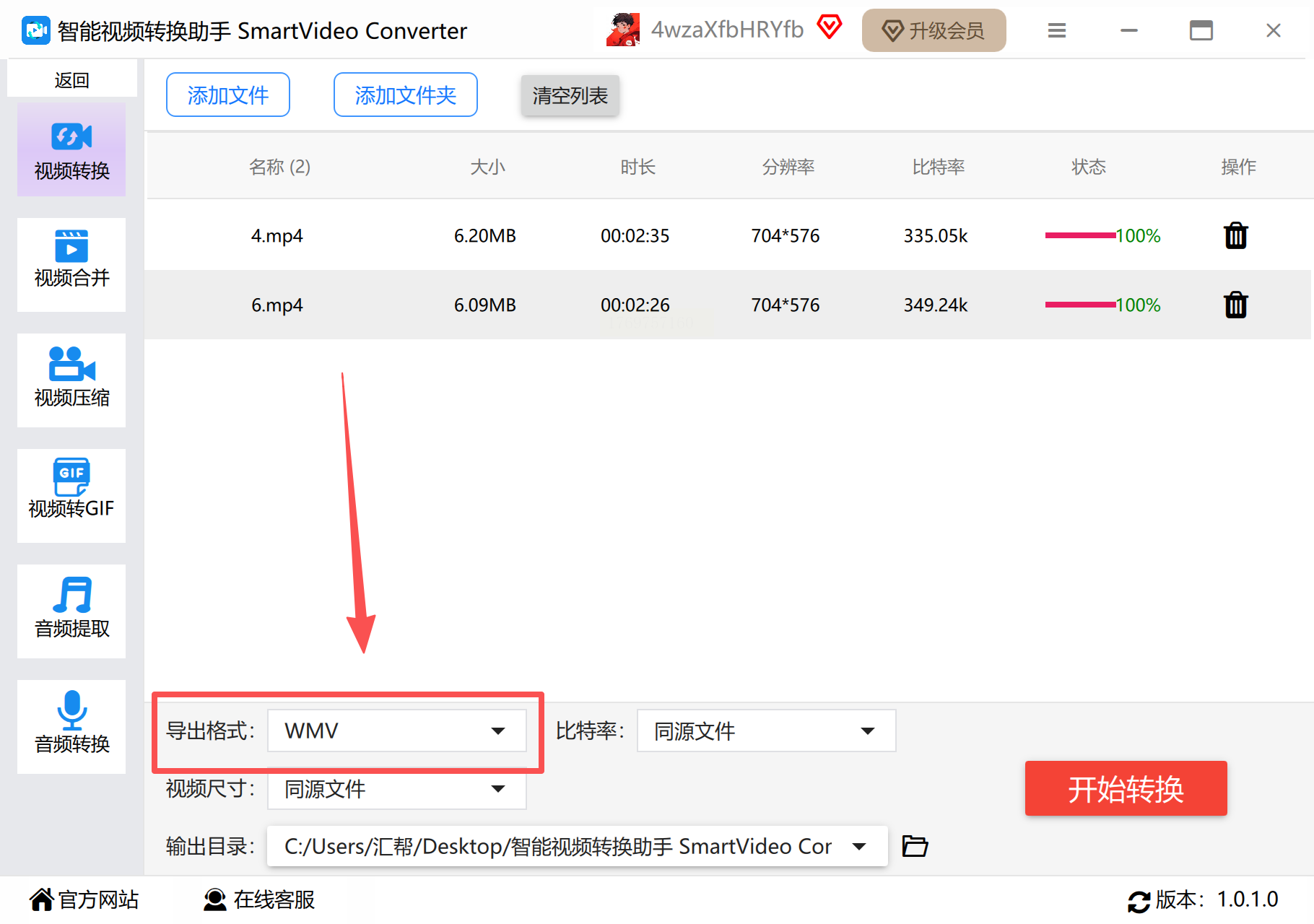Open the 视频压缩 video compression module
The height and width of the screenshot is (924, 1314).
71,380
